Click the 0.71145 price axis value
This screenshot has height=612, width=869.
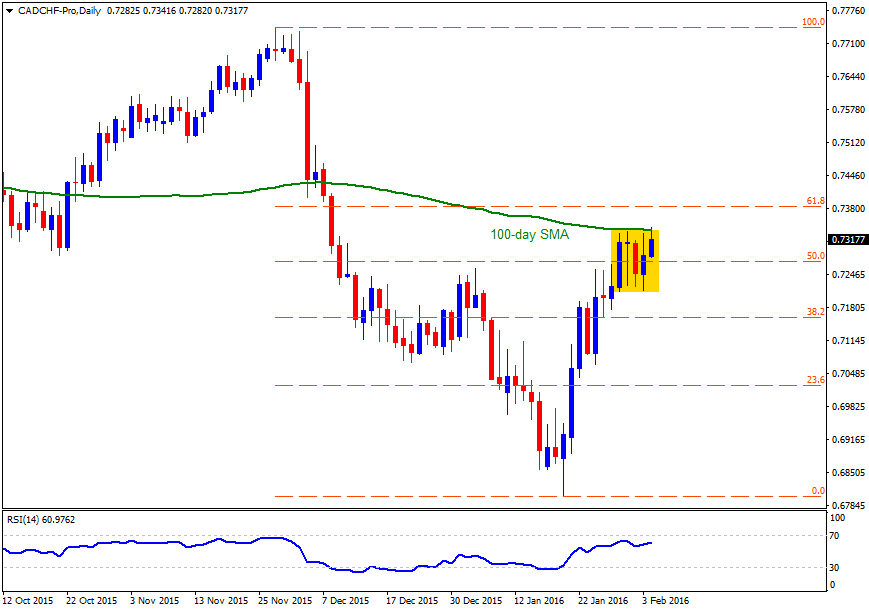(848, 340)
